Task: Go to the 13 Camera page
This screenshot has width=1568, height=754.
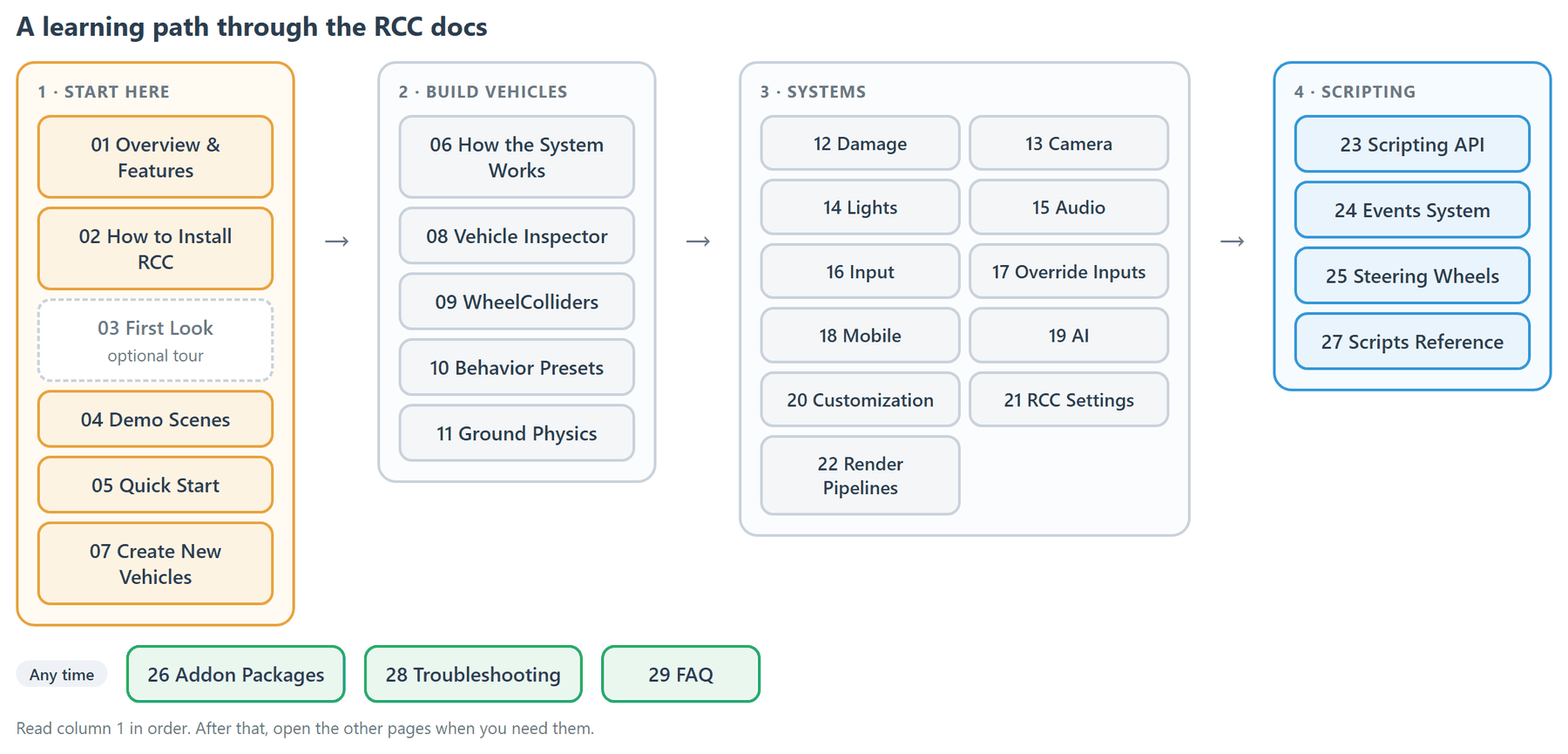Action: click(1069, 143)
